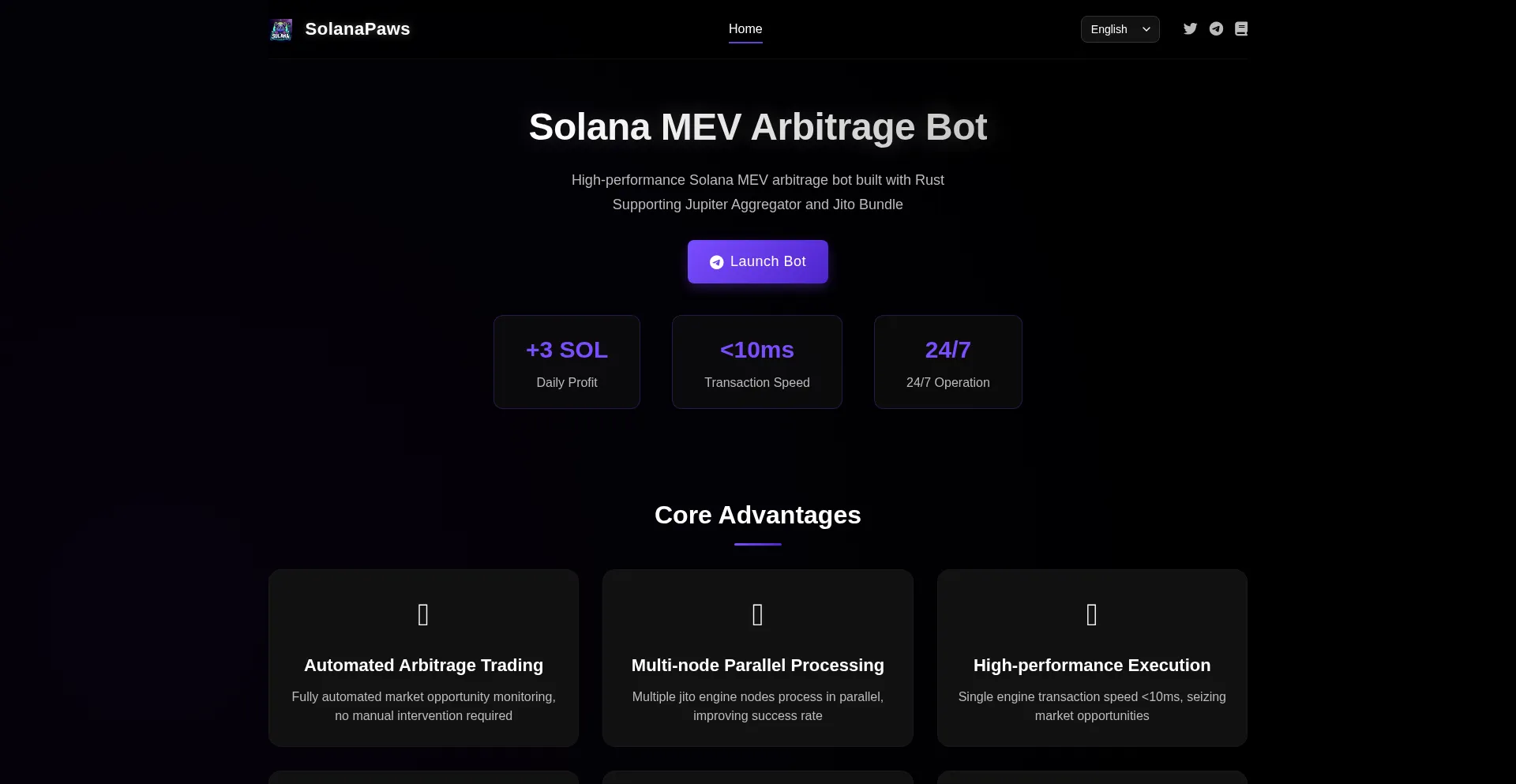The height and width of the screenshot is (784, 1516).
Task: Click the Core Advantages section heading
Action: click(x=757, y=515)
